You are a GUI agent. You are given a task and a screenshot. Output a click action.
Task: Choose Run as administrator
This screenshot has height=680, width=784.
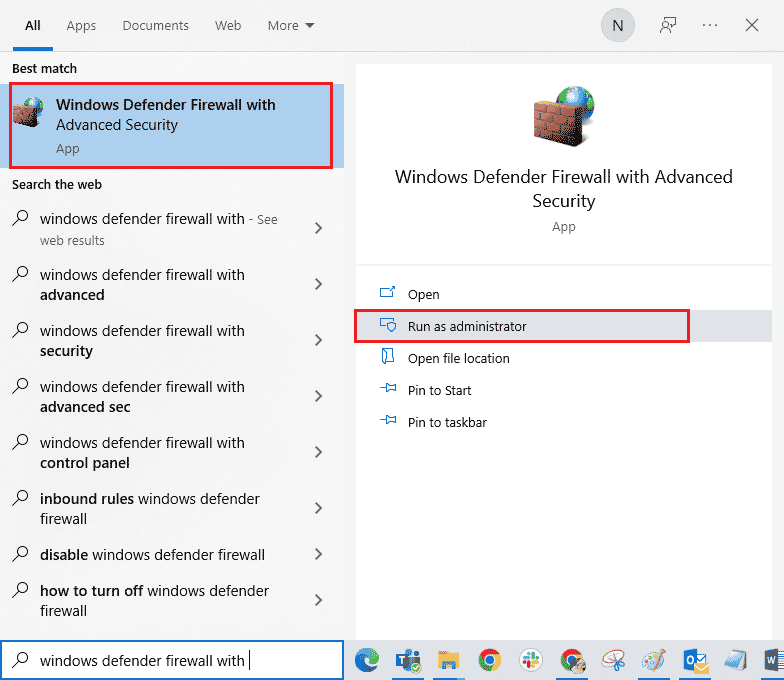[564, 326]
